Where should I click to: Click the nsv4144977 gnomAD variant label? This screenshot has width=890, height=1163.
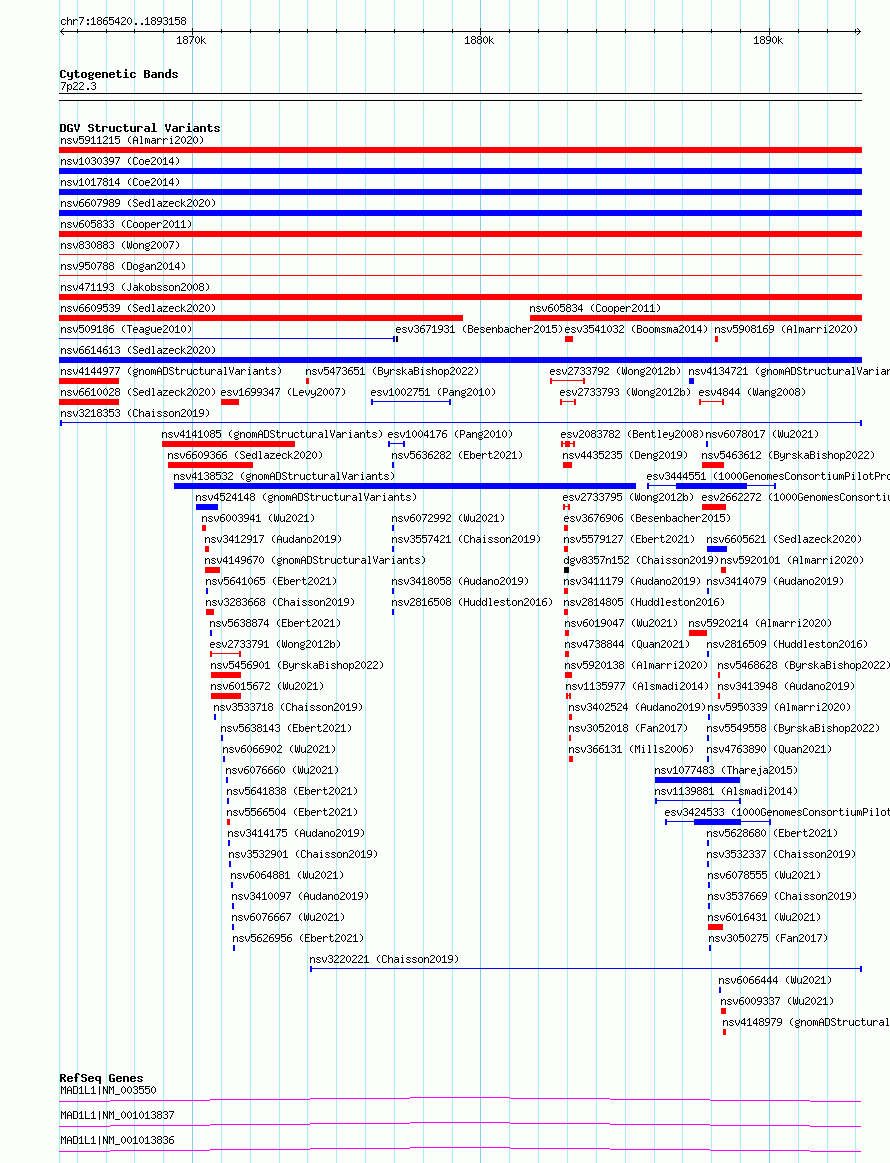171,371
